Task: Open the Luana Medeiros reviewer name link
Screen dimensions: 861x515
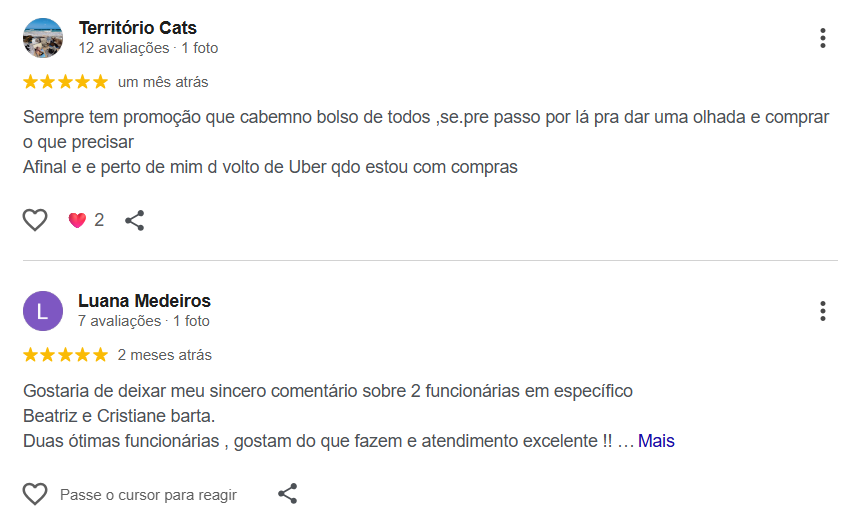Action: [144, 301]
